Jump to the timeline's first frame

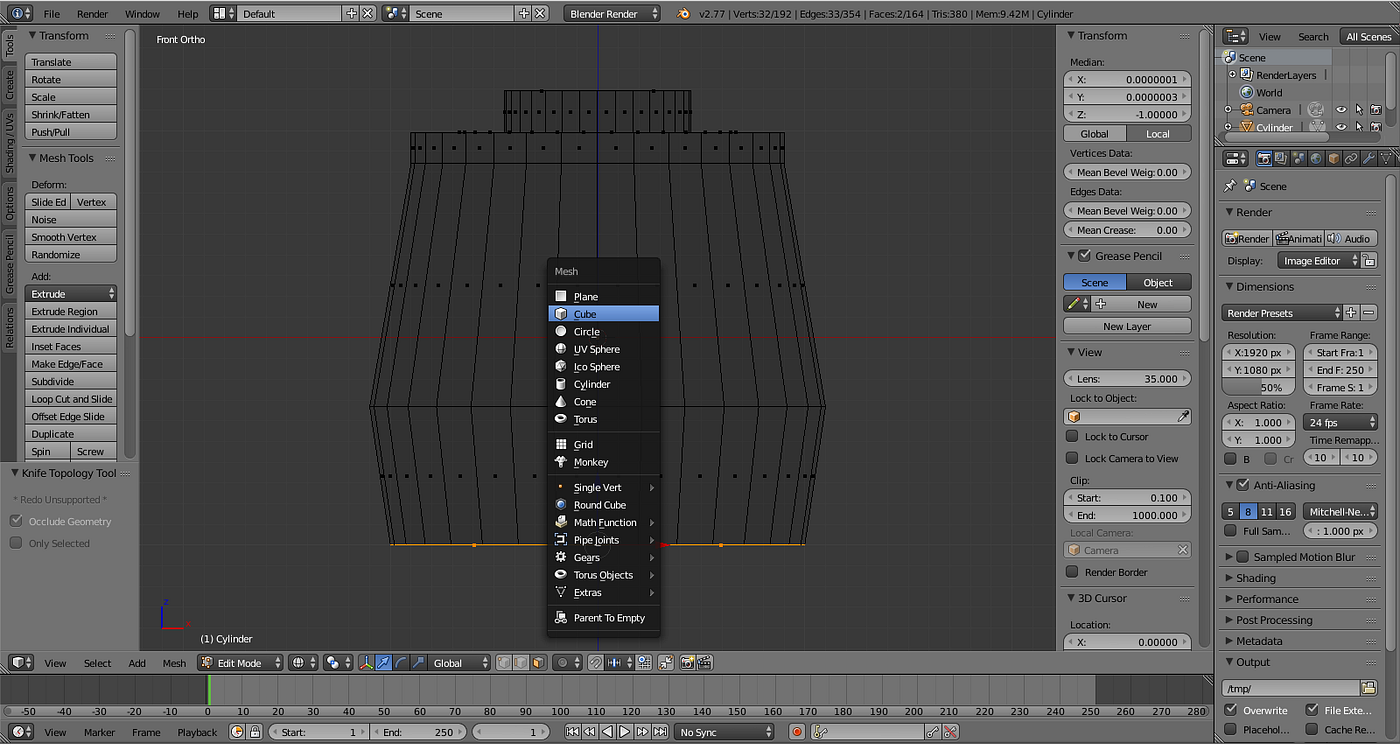click(x=572, y=732)
